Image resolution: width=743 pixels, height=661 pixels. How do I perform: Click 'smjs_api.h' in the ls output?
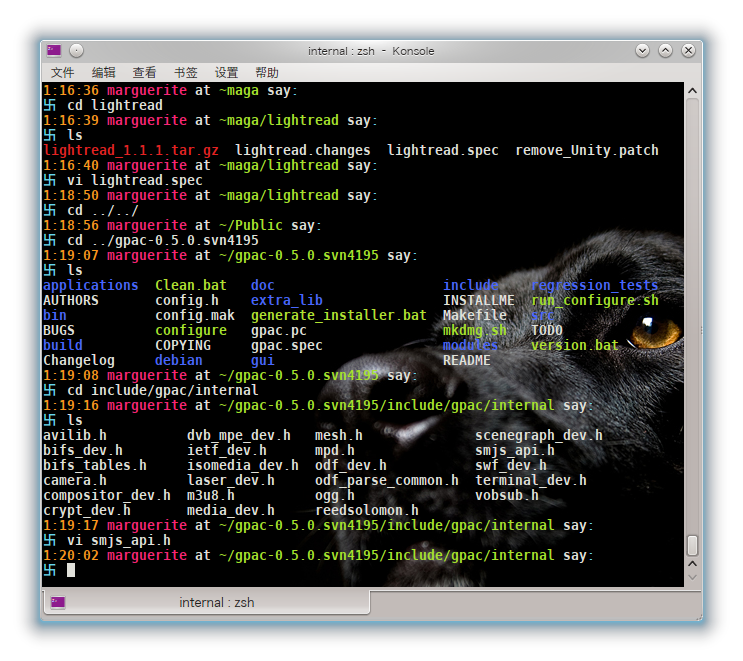pos(515,450)
